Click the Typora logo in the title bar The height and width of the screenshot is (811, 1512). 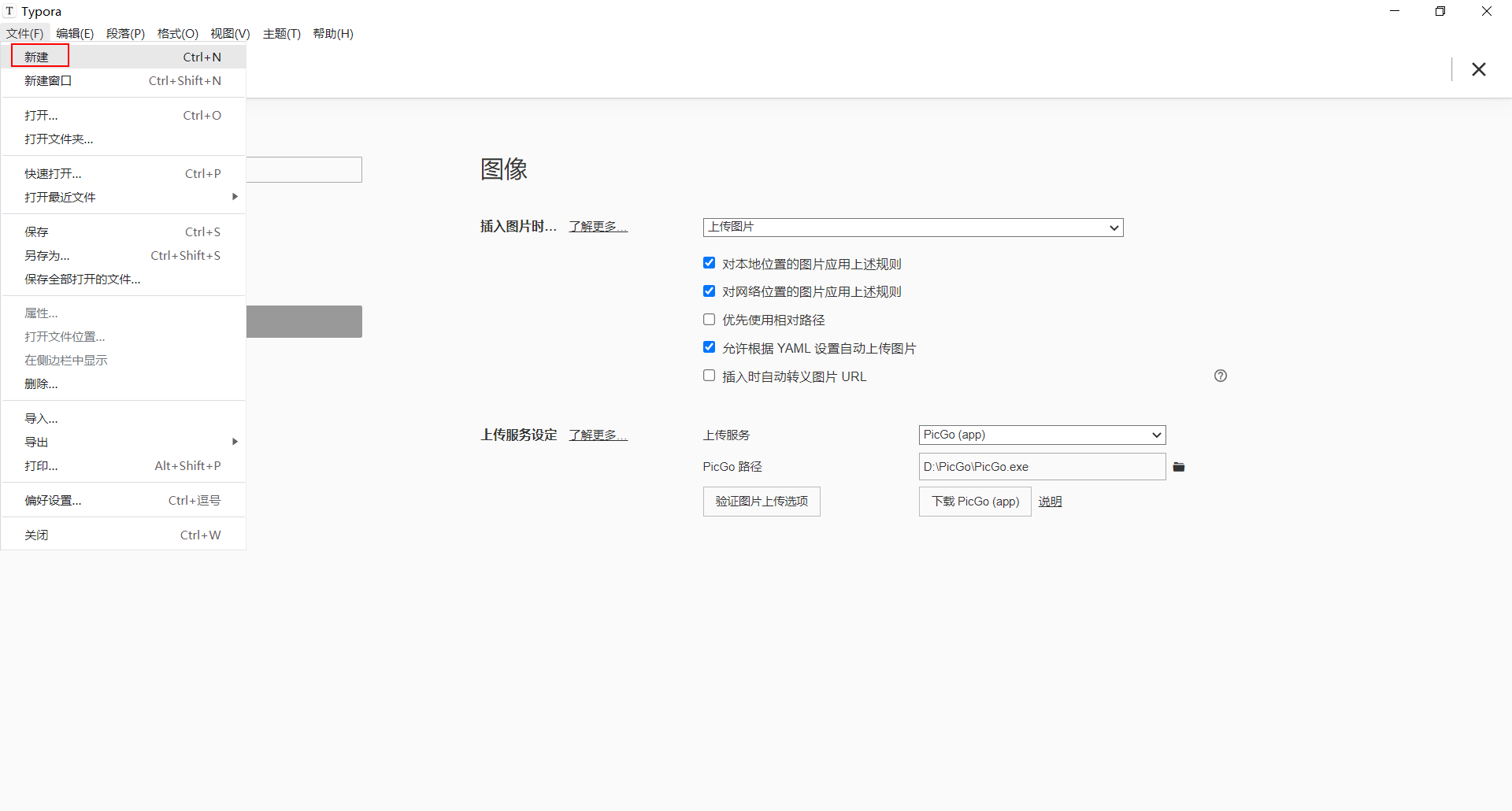click(9, 11)
